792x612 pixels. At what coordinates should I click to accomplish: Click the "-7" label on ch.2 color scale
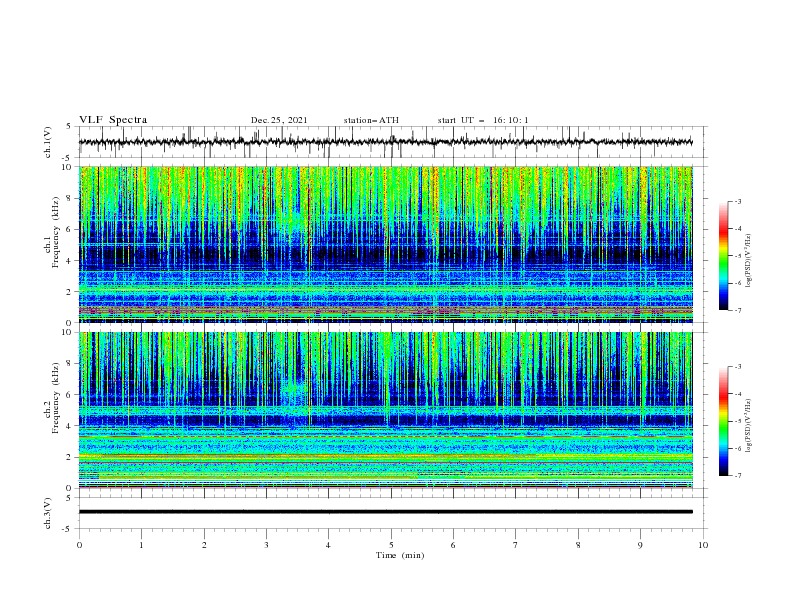point(737,476)
